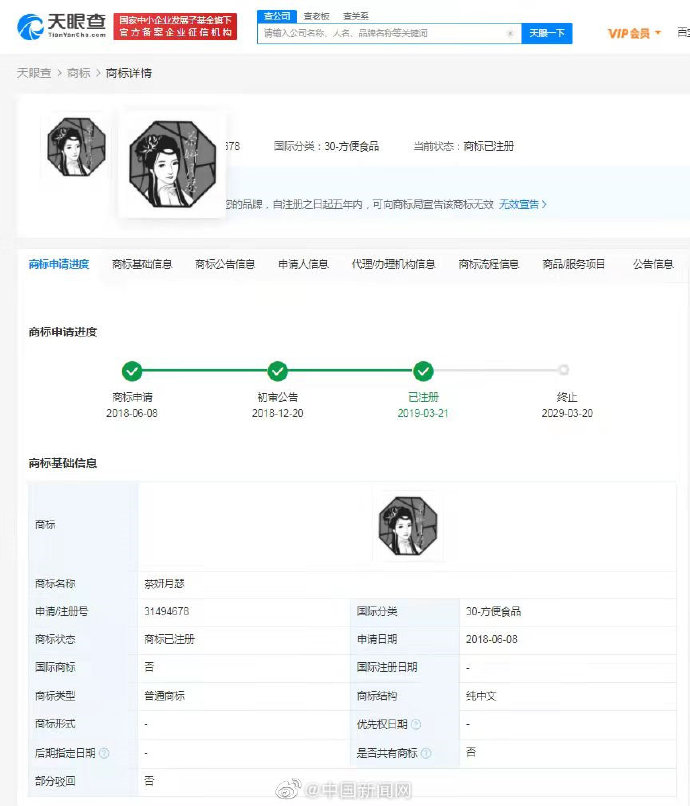Click the 已注册 green checkmark step
This screenshot has height=806, width=690.
[x=423, y=371]
